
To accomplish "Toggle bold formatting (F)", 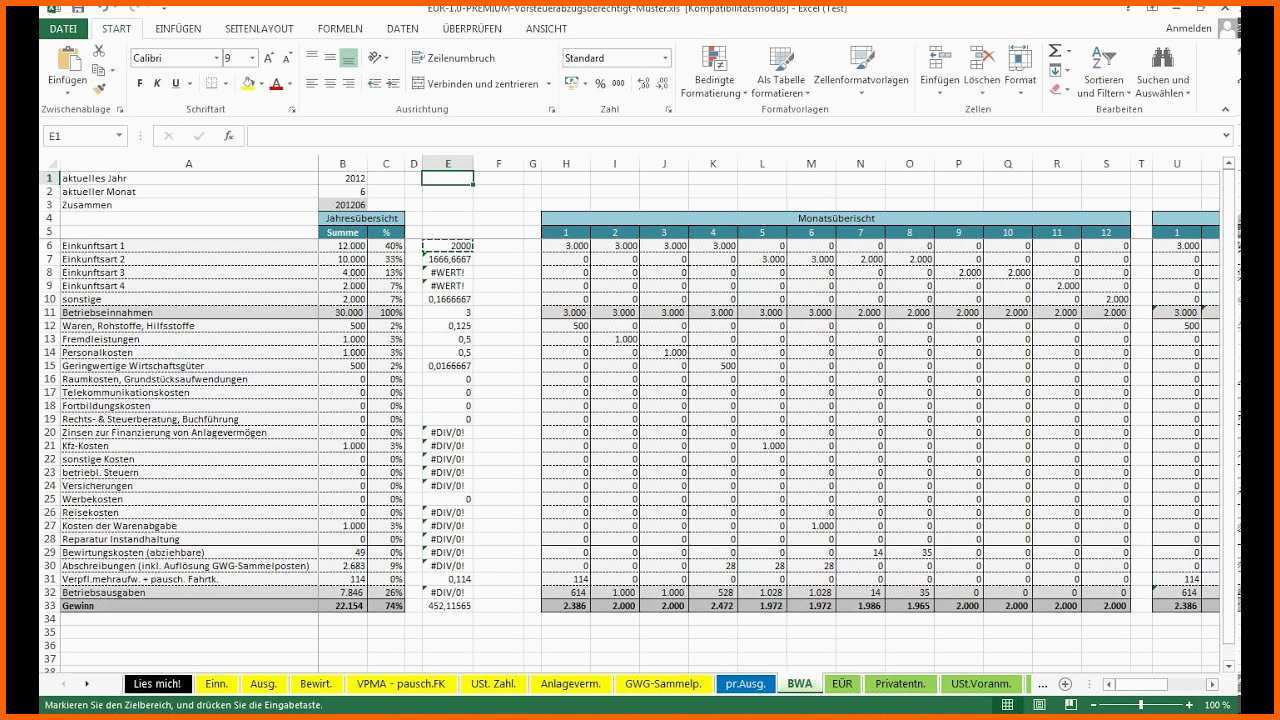I will tap(140, 84).
